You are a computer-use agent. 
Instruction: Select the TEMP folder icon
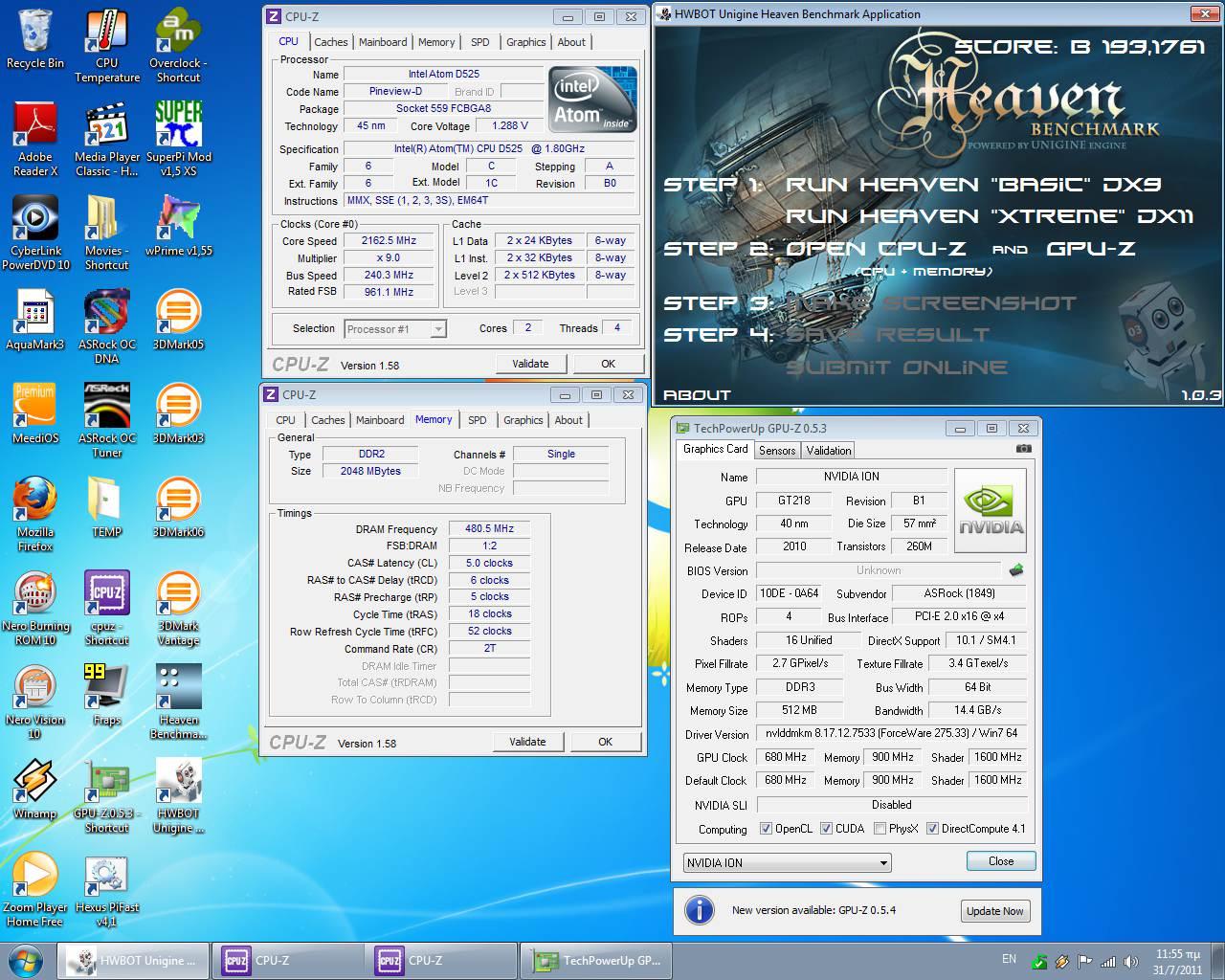click(x=107, y=507)
